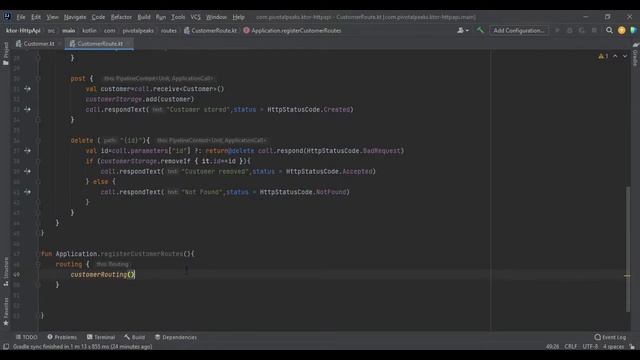The height and width of the screenshot is (360, 640).
Task: Click ktor-HttpApi breadcrumb
Action: (23, 31)
